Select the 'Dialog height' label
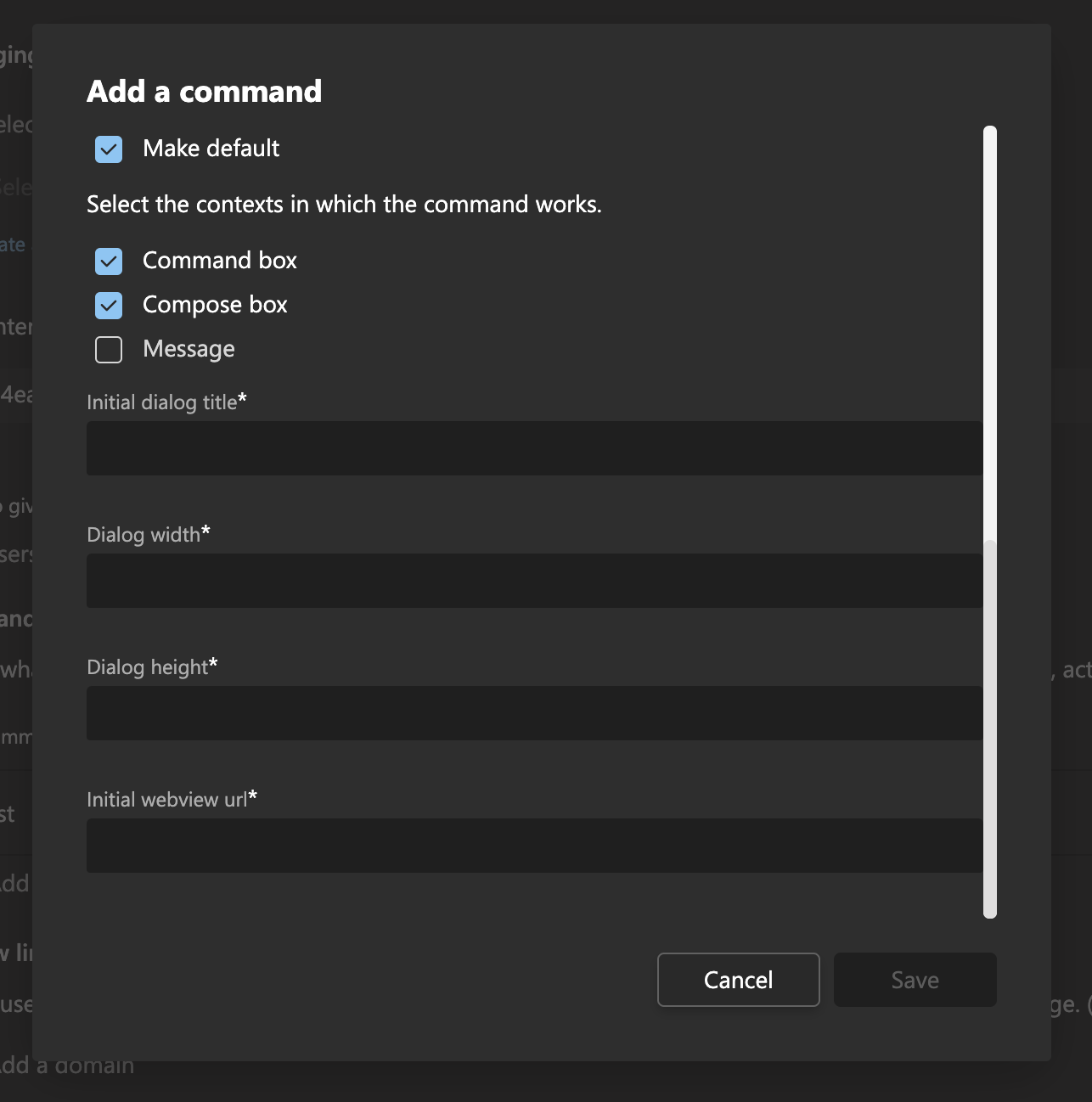 (152, 666)
